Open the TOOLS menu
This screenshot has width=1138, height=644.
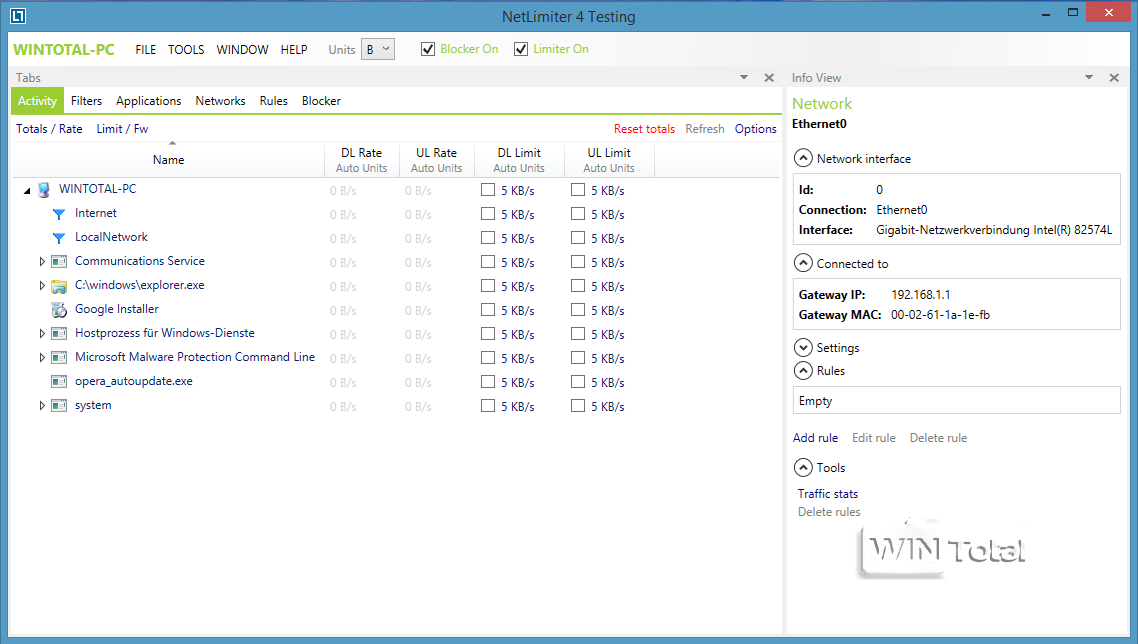pyautogui.click(x=186, y=49)
